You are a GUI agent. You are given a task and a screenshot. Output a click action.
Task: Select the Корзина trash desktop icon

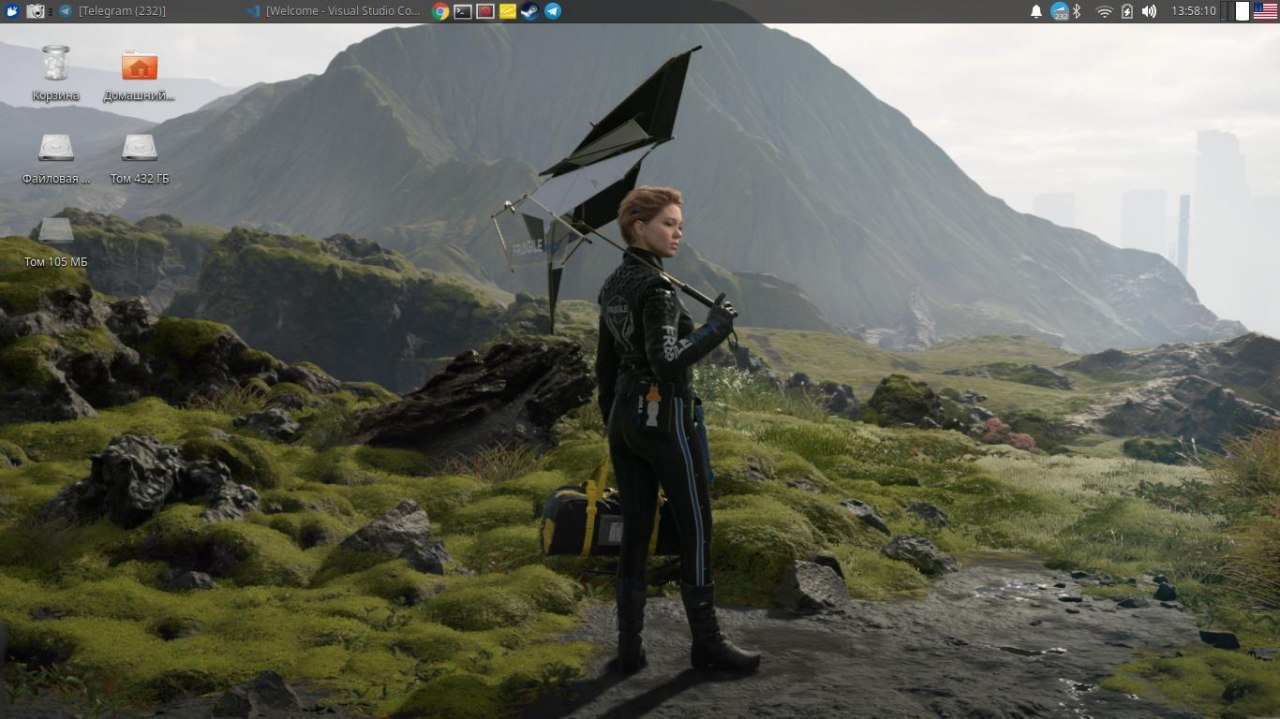coord(56,74)
